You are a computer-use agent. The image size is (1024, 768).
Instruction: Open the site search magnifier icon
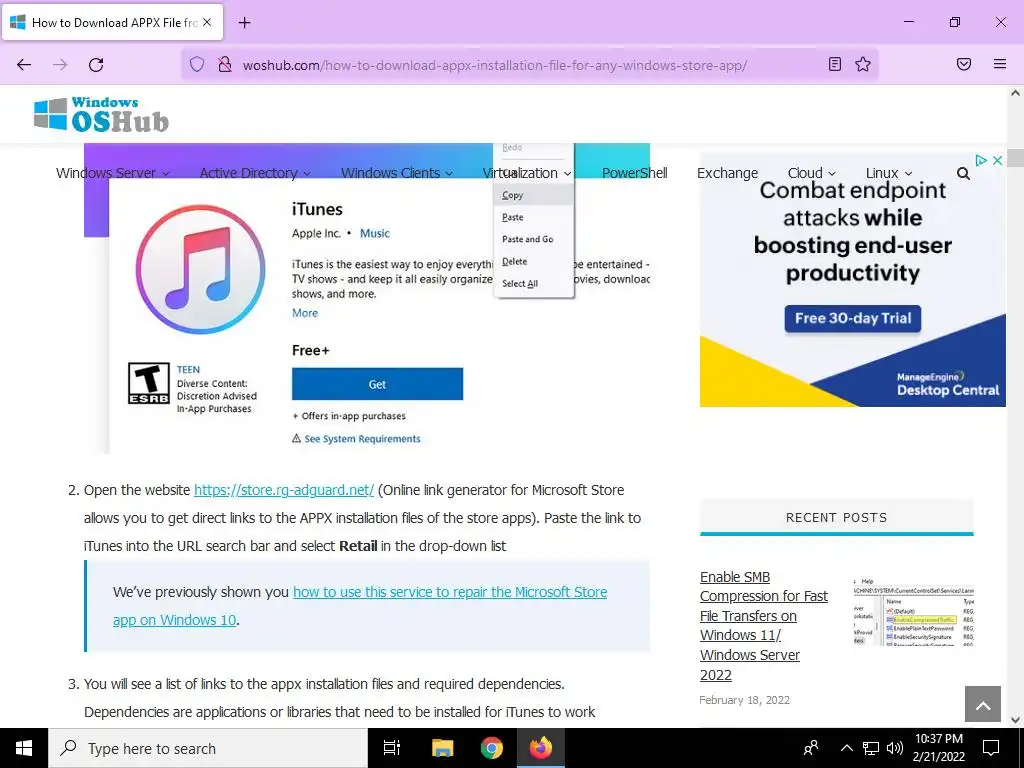963,173
